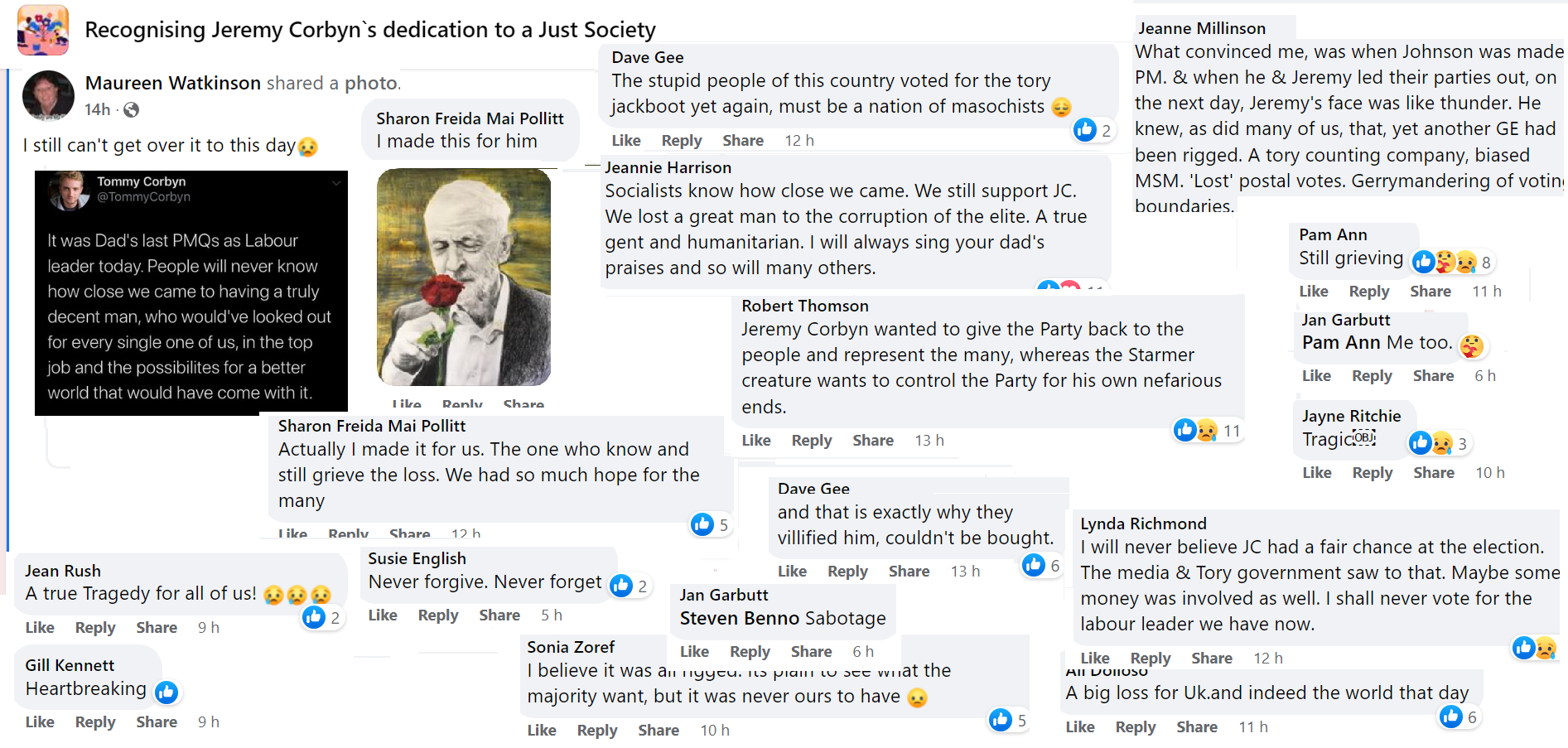Reply to Susie English's comment
Viewport: 1568px width, 748px height.
(x=438, y=615)
